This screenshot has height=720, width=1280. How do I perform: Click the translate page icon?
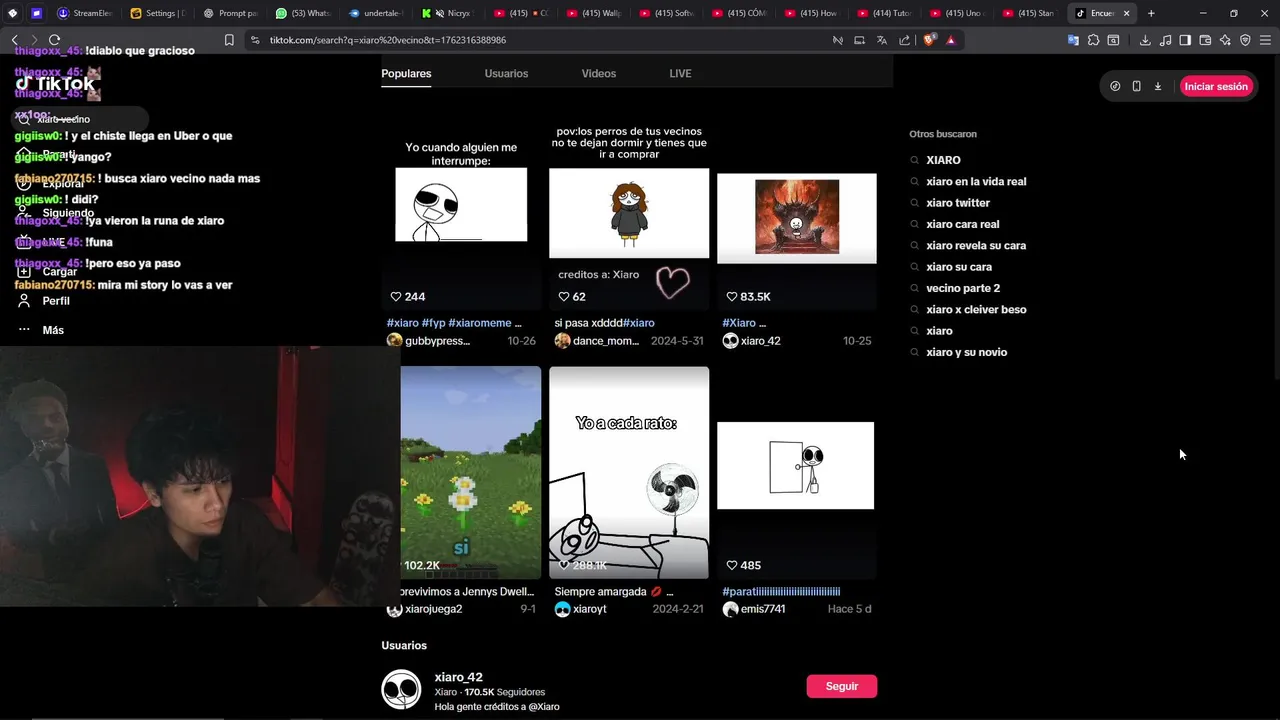[881, 40]
